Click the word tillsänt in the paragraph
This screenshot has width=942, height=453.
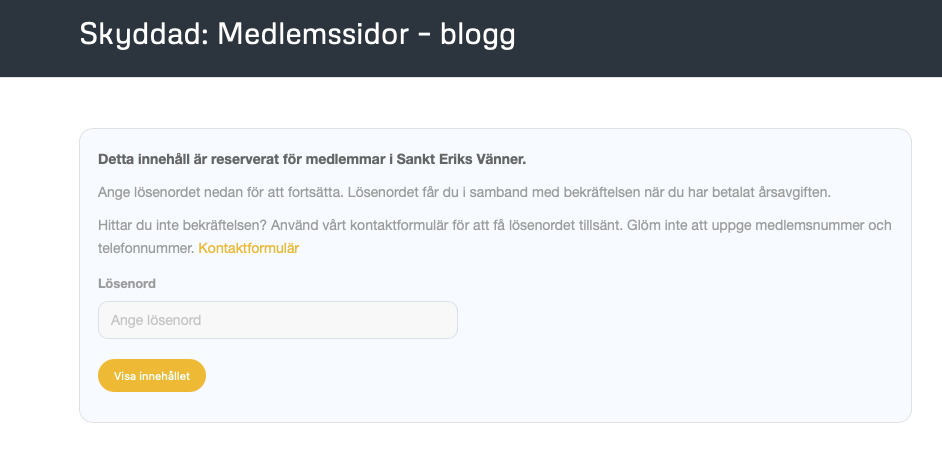pos(593,225)
